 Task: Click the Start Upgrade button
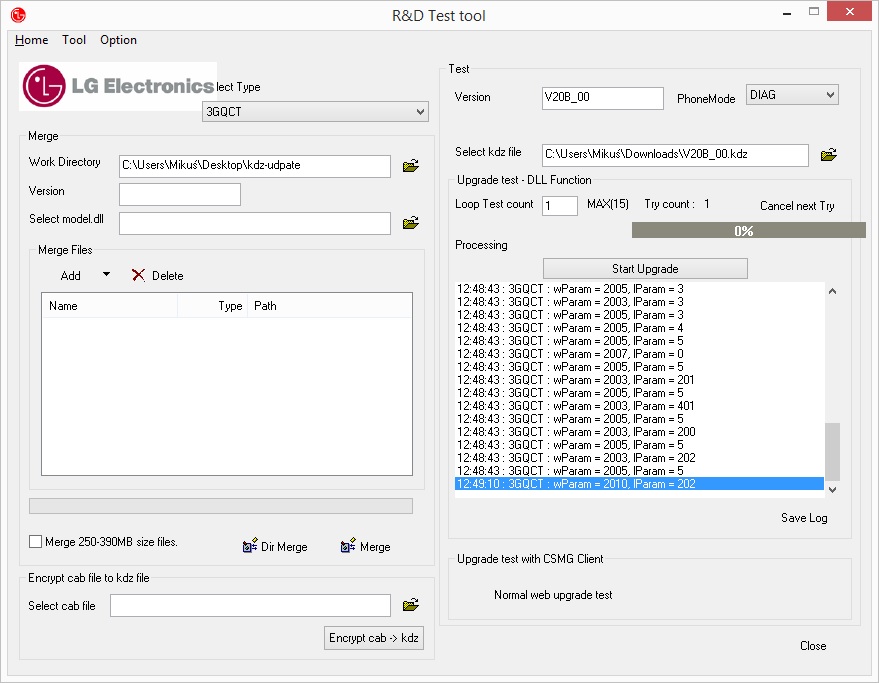coord(645,269)
